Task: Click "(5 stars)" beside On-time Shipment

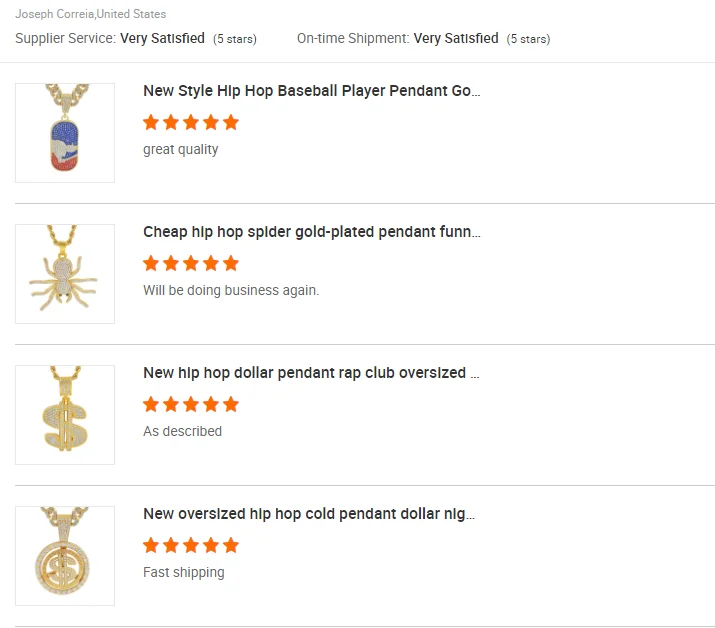Action: tap(528, 39)
